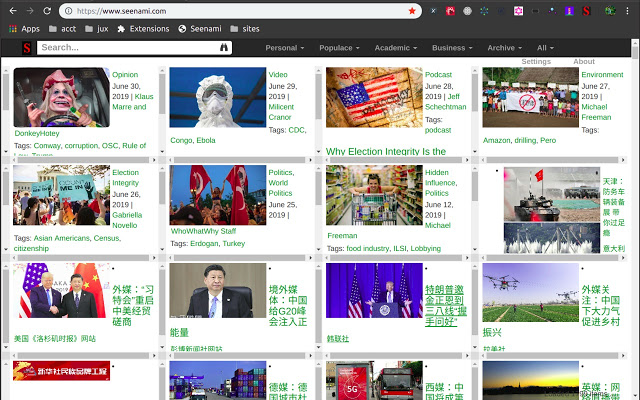The image size is (640, 400).
Task: Reload the page with the refresh icon
Action: click(x=47, y=11)
